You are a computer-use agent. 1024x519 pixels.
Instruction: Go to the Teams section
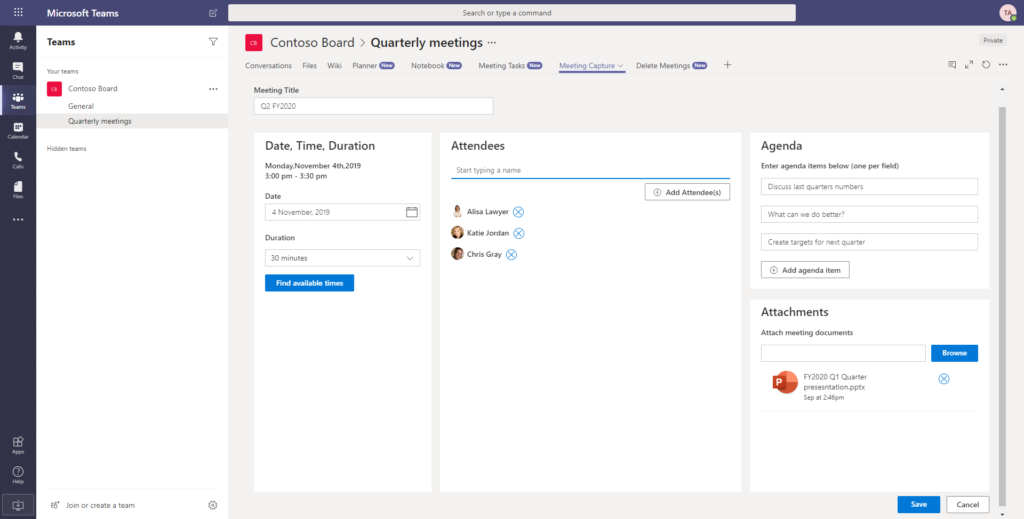click(x=18, y=101)
